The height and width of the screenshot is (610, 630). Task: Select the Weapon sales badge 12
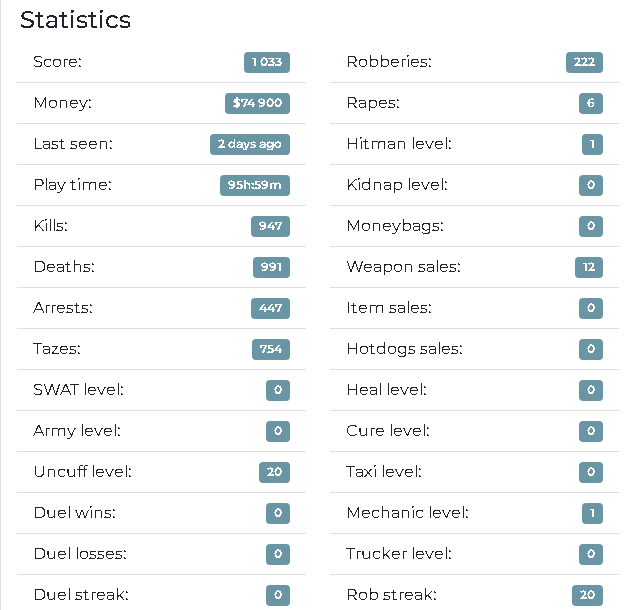tap(589, 267)
